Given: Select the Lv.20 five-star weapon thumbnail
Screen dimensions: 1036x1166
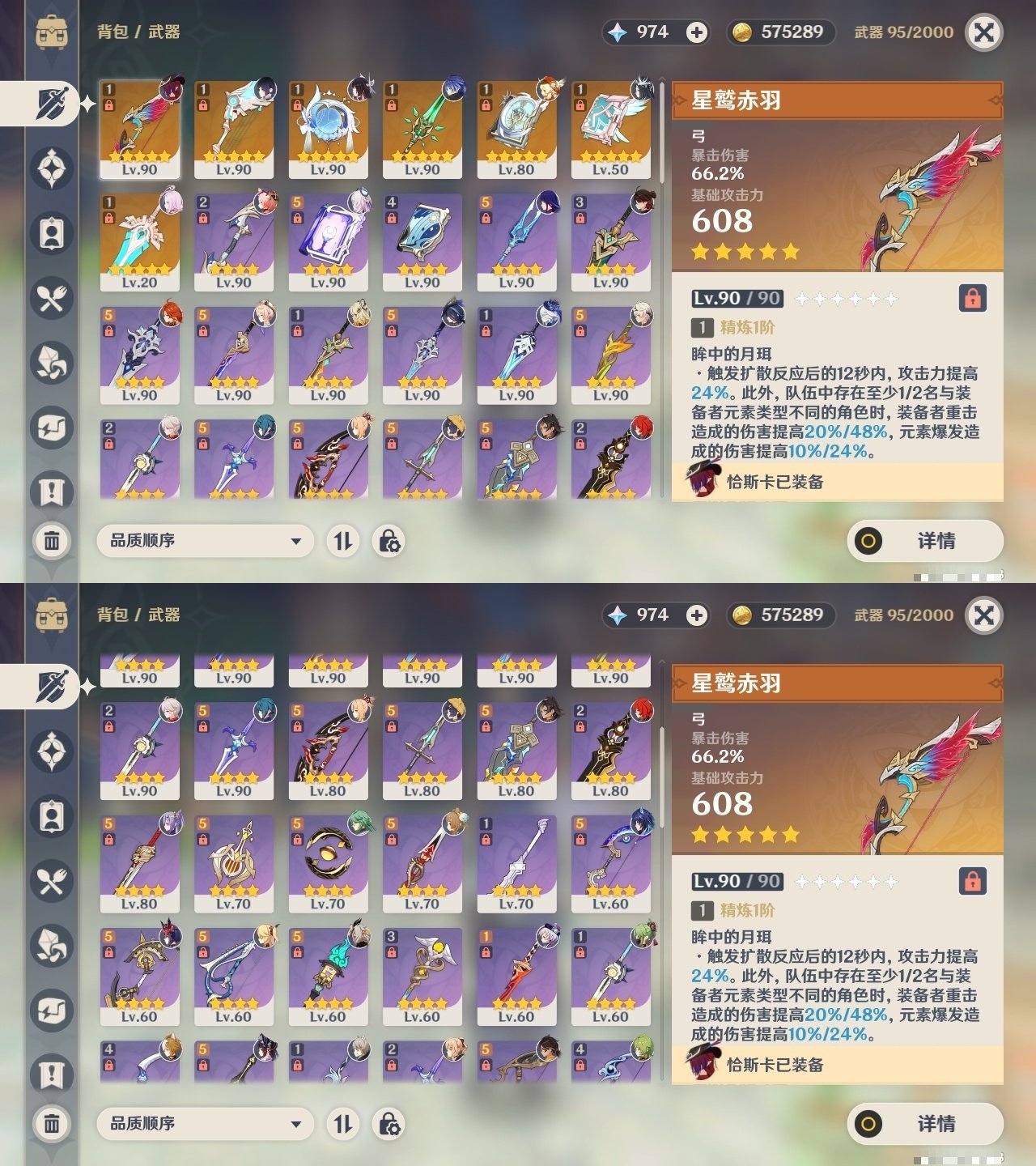Looking at the screenshot, I should coord(140,242).
